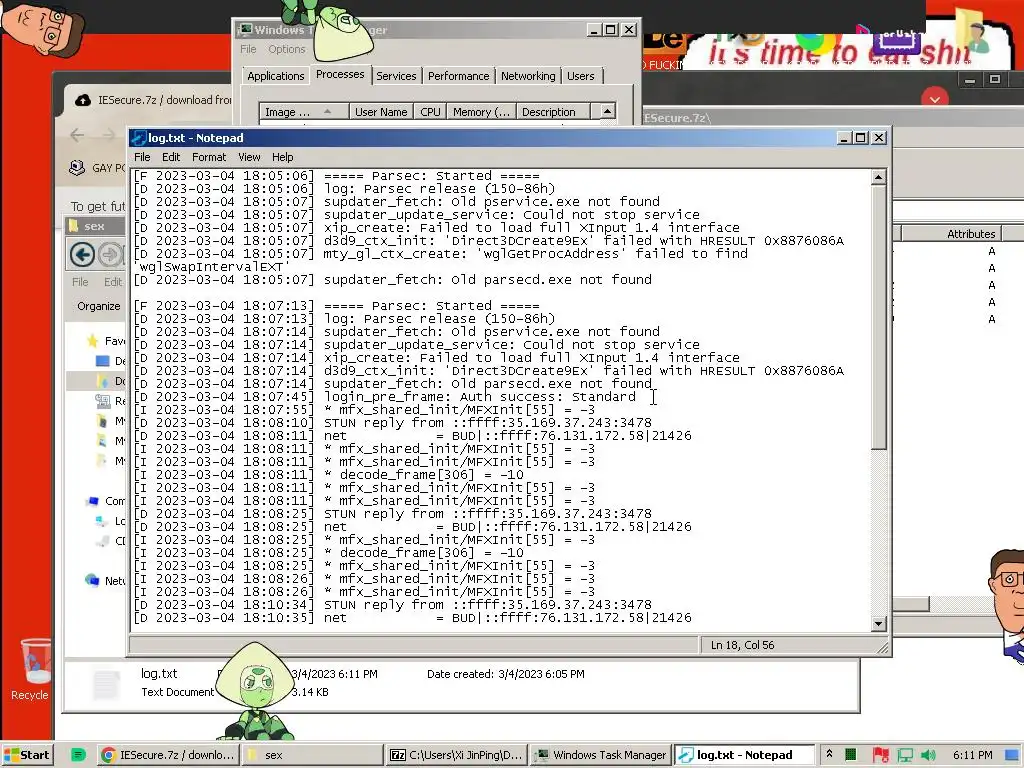Open Task Manager File menu
This screenshot has height=768, width=1024.
click(248, 49)
